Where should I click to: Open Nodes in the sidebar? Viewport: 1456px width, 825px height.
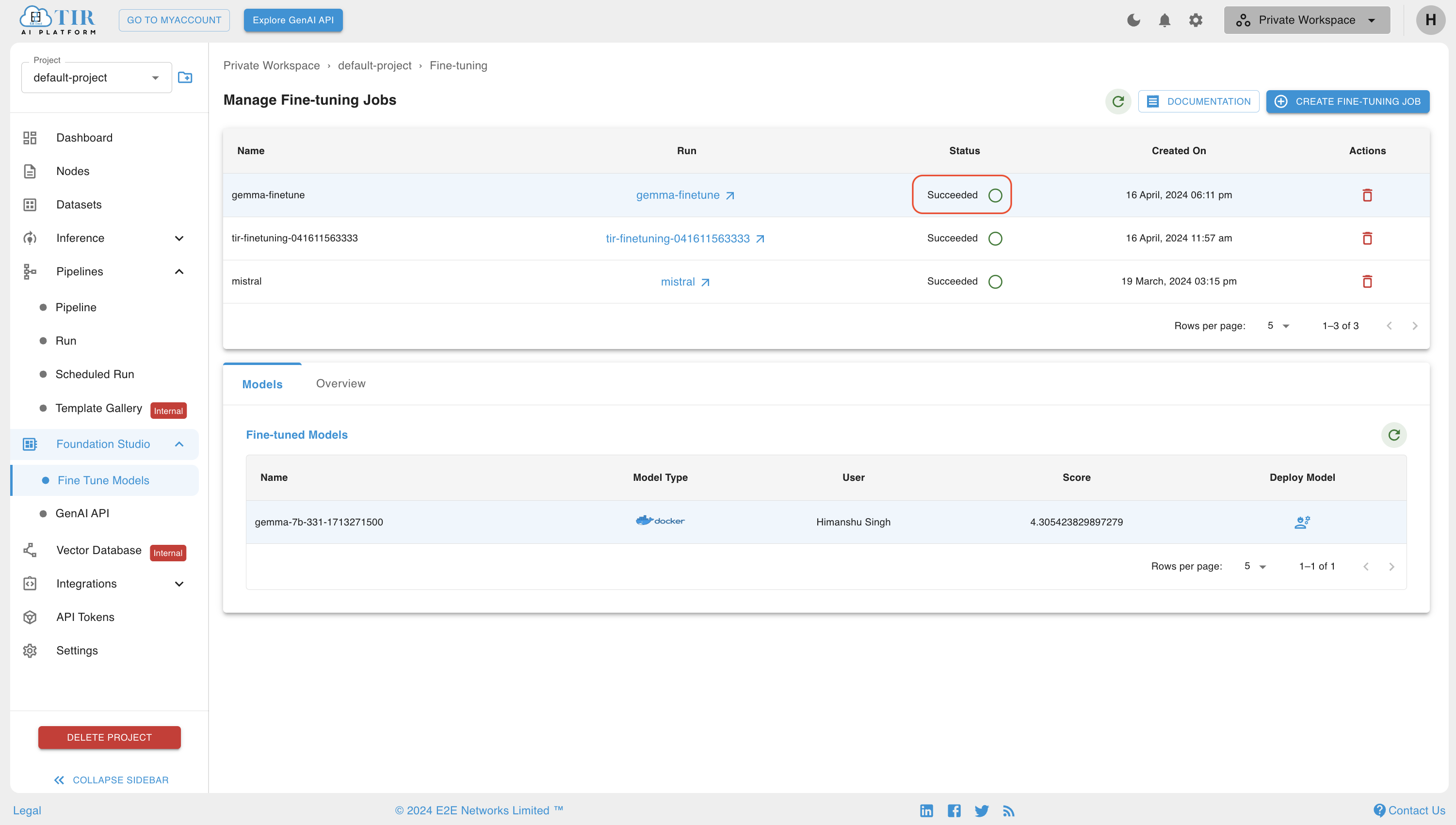coord(105,171)
